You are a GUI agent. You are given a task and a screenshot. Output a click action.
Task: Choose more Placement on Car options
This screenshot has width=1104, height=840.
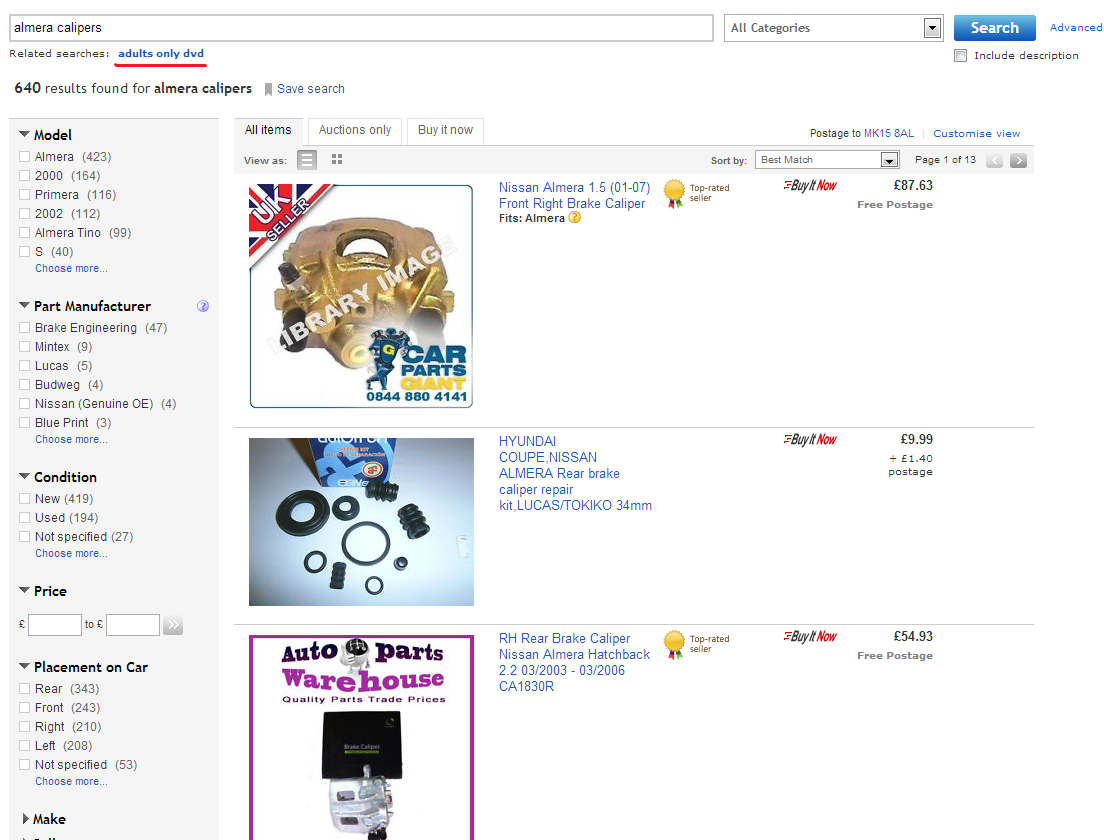click(x=71, y=782)
